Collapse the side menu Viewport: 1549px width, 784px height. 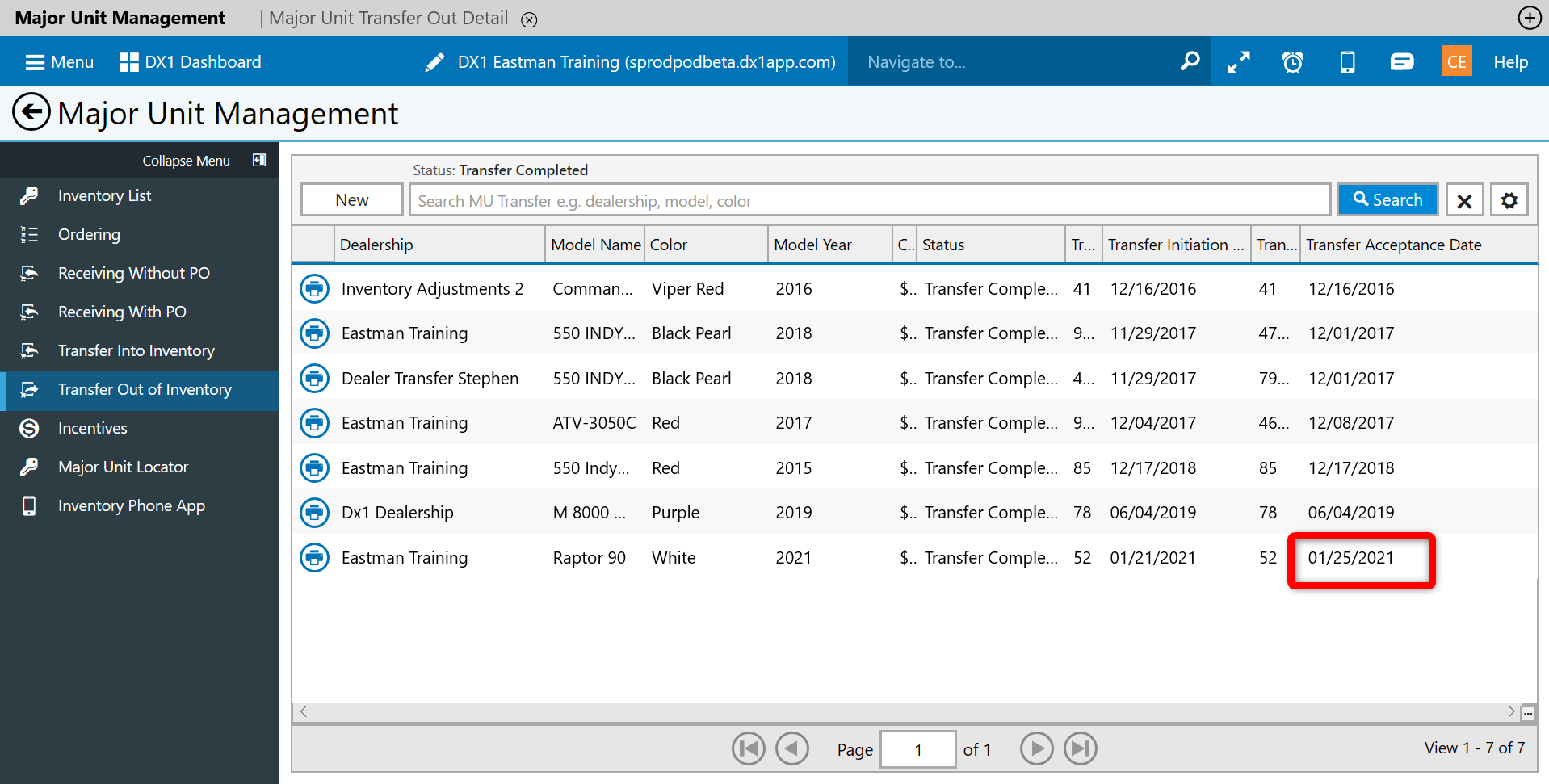click(x=204, y=161)
